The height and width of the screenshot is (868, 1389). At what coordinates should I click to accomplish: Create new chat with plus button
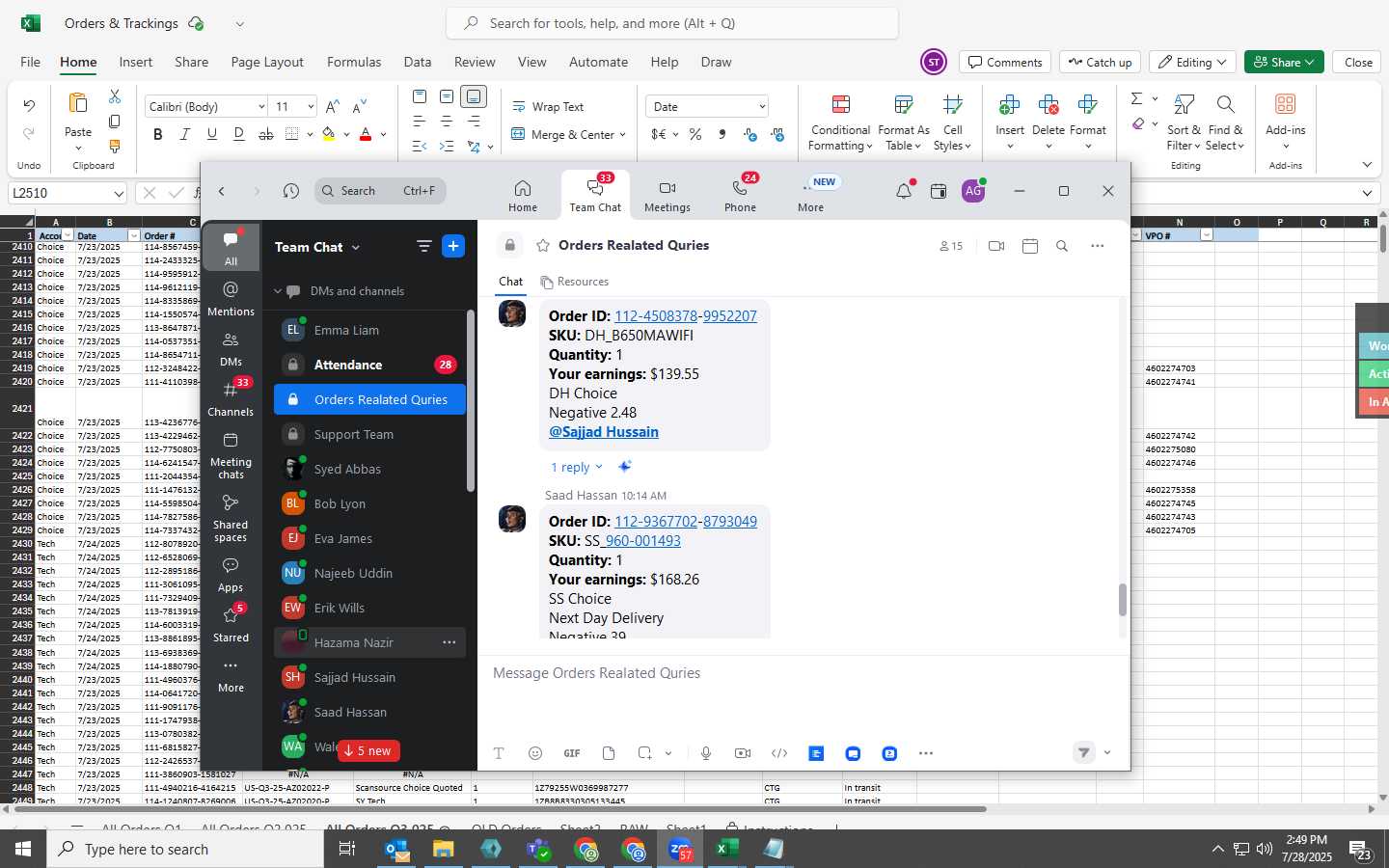pyautogui.click(x=453, y=246)
